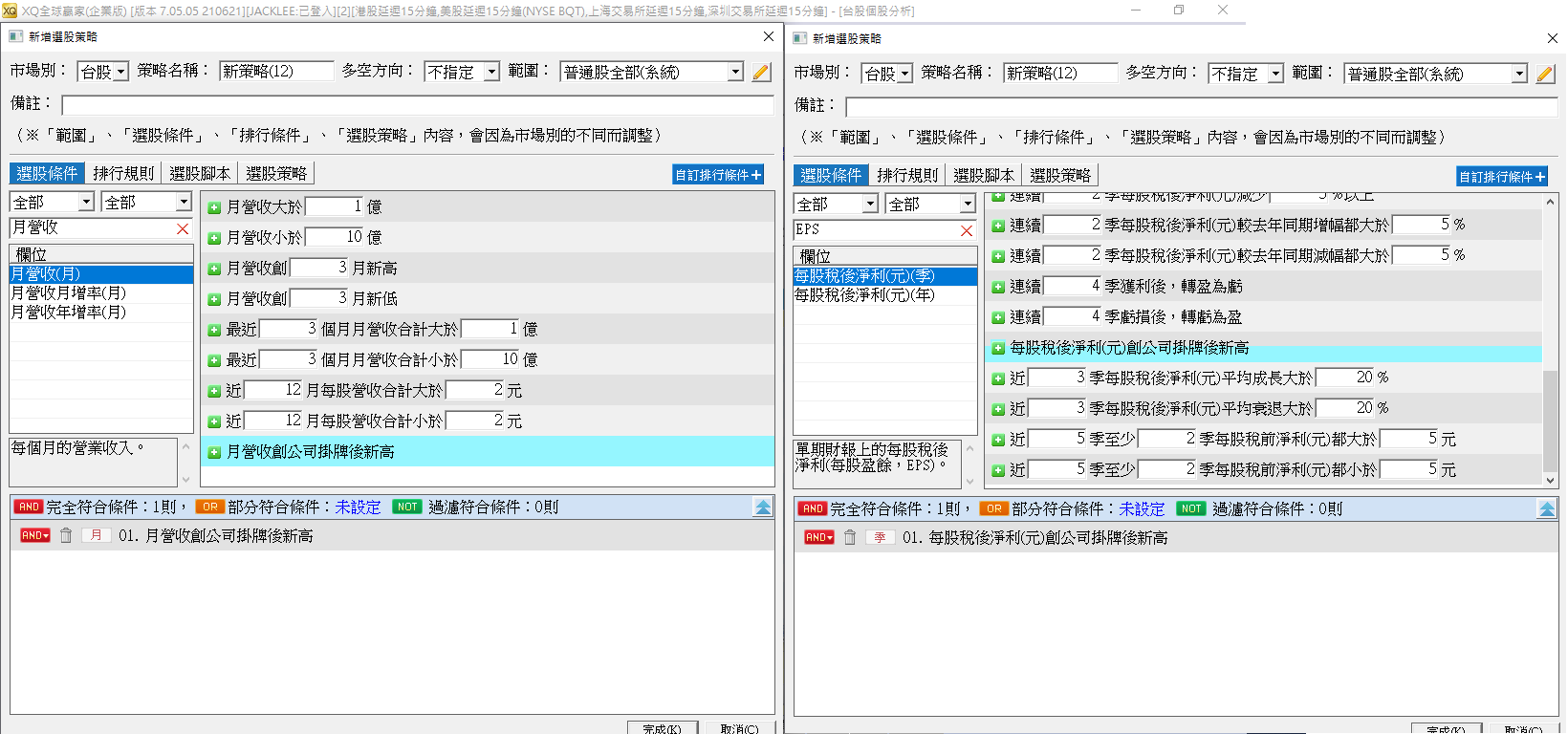Add the 月營收大於 condition with plus icon
This screenshot has width=1568, height=734.
point(214,207)
